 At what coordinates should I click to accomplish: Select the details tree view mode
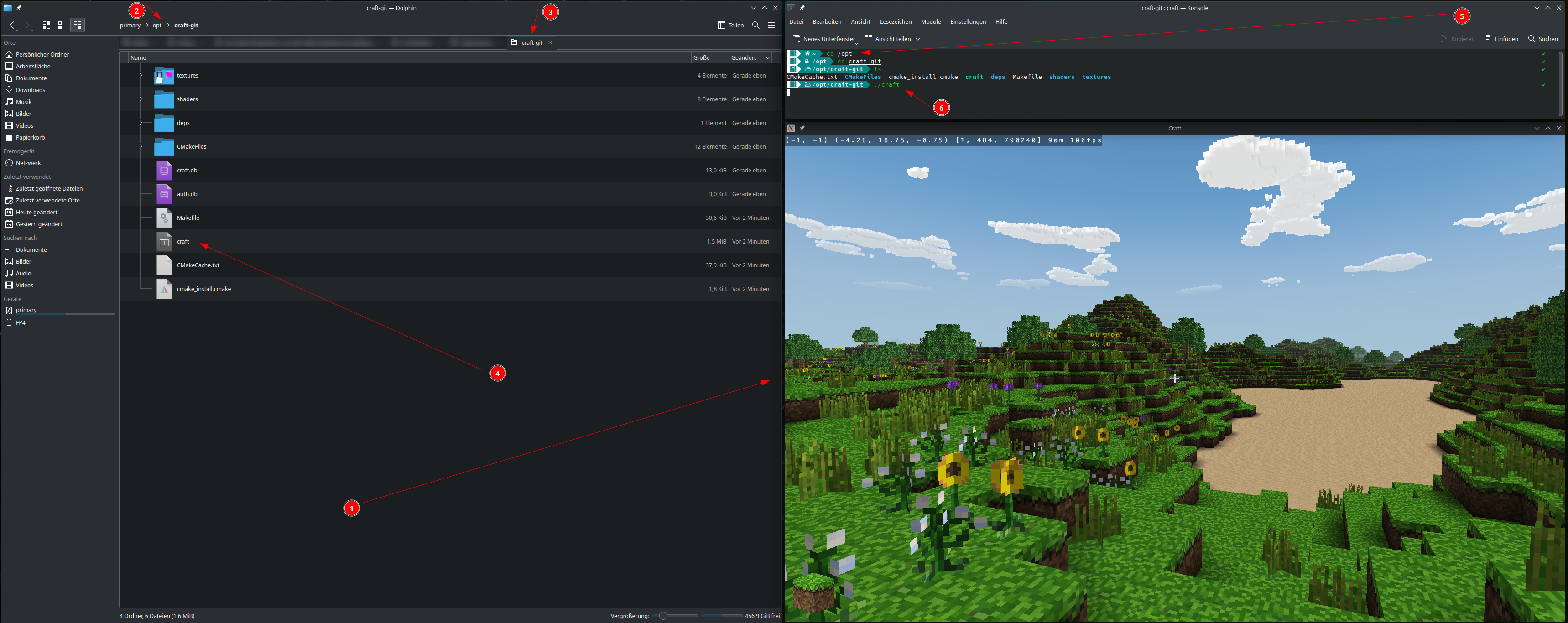coord(77,25)
